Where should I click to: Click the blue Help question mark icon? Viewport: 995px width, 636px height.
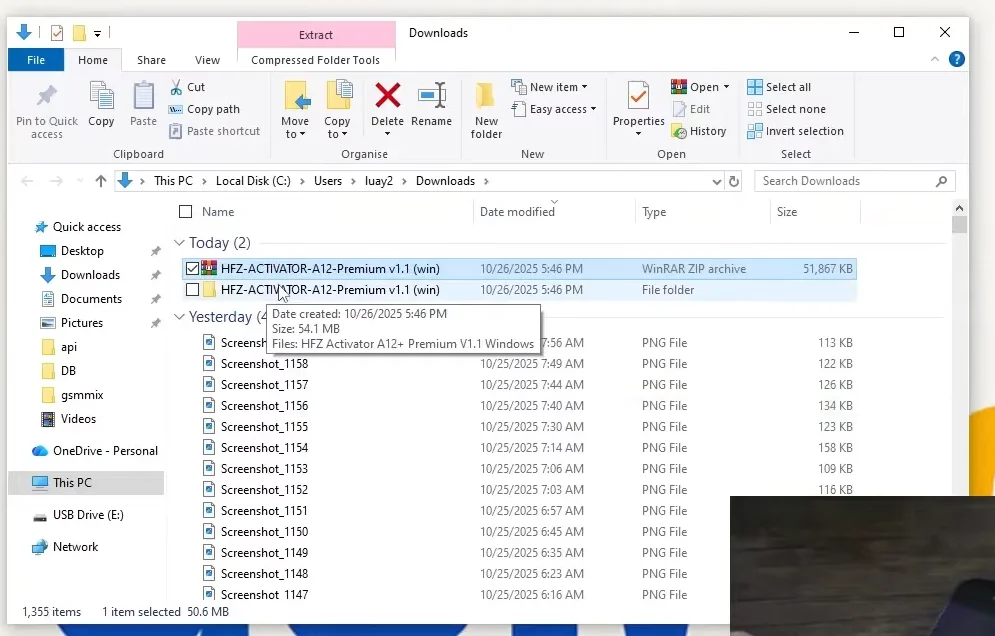(956, 59)
